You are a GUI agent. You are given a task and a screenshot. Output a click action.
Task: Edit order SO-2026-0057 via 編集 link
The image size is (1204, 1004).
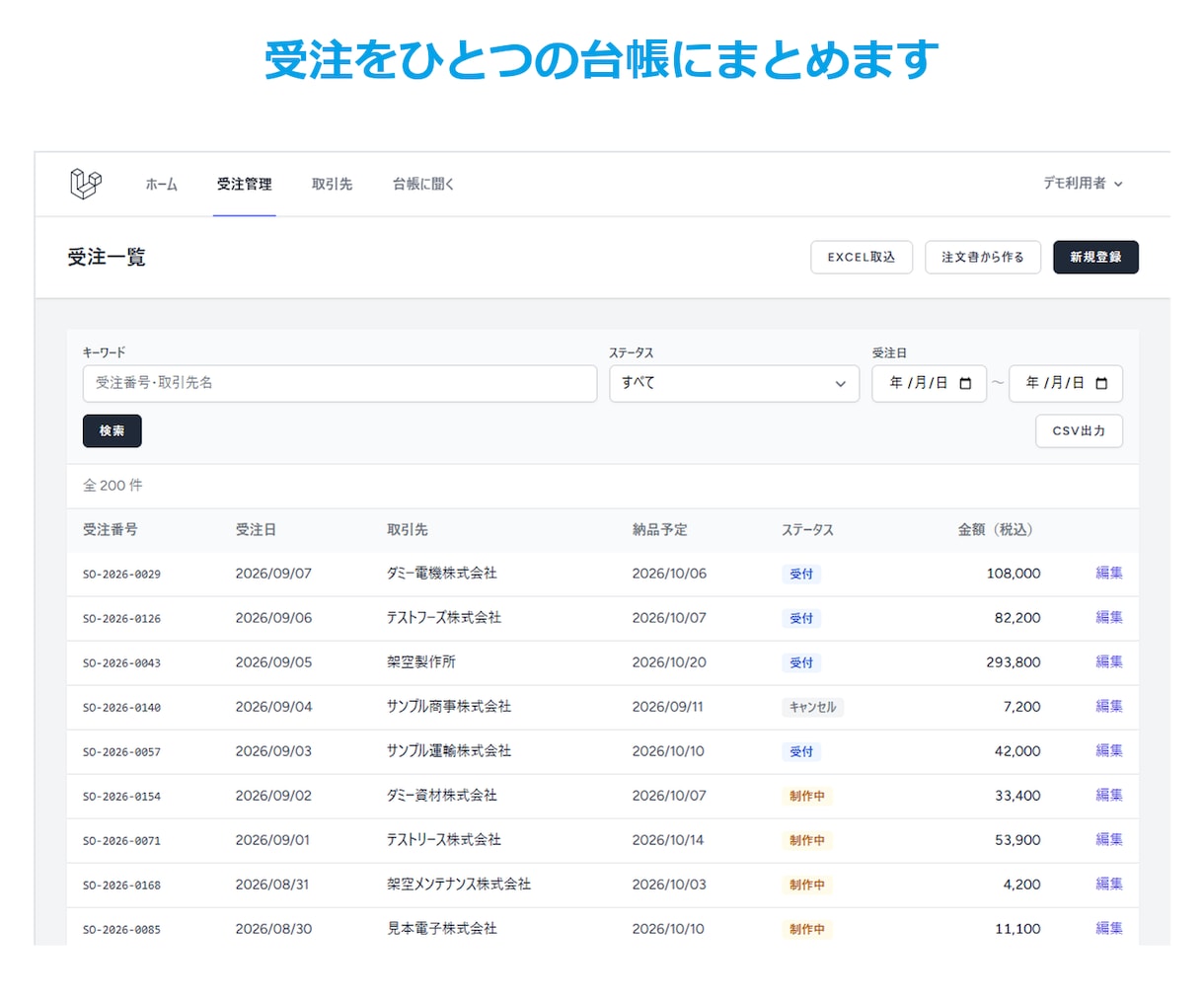[1109, 750]
